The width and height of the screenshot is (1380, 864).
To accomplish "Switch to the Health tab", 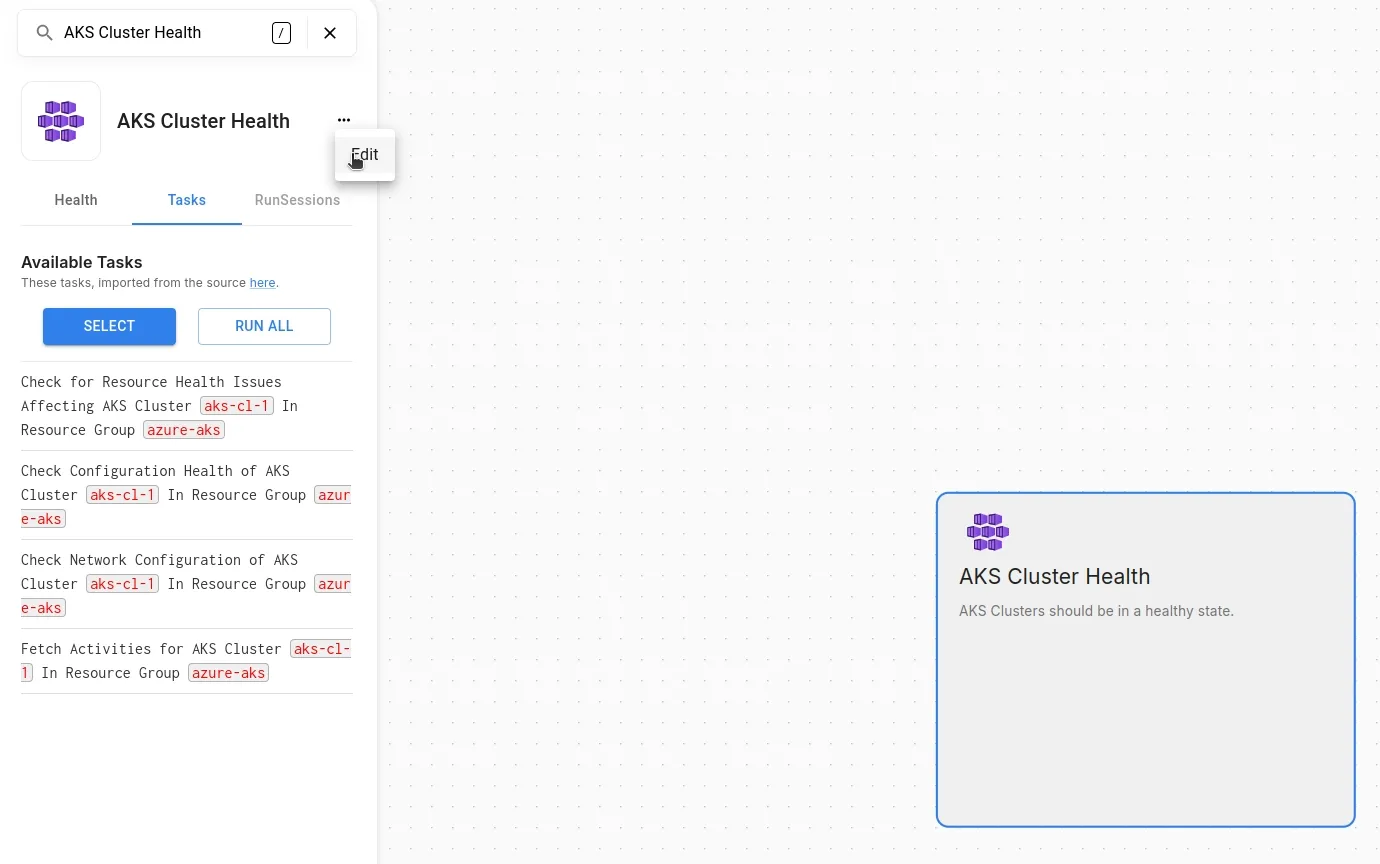I will 76,200.
